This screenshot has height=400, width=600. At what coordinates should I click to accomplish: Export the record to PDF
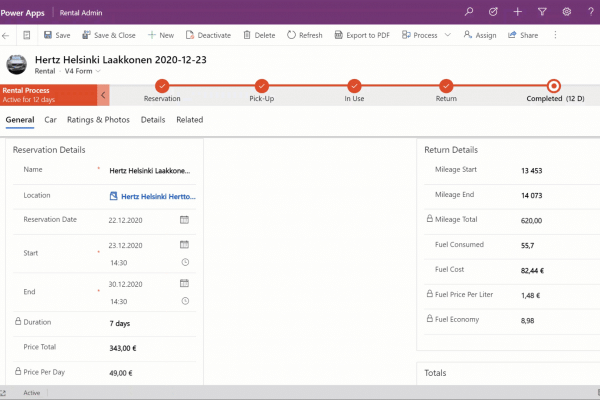point(362,35)
